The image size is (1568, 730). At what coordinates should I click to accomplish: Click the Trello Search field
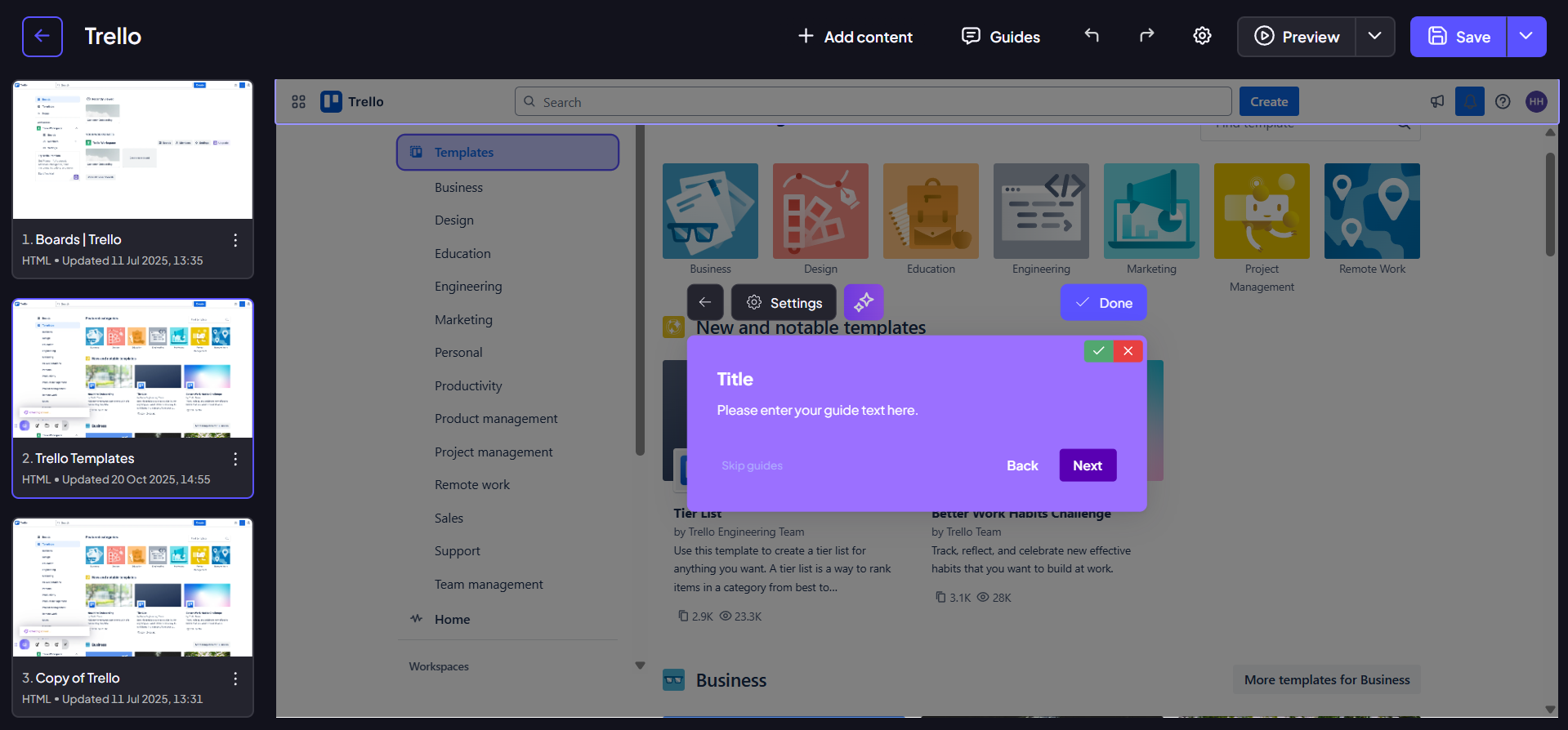pyautogui.click(x=873, y=102)
